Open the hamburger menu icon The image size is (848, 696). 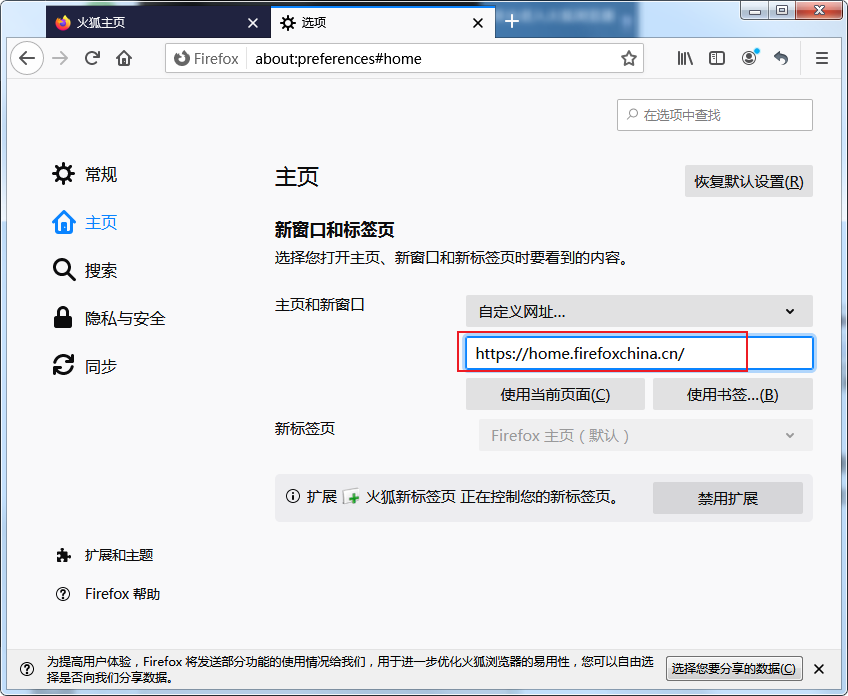[x=821, y=58]
